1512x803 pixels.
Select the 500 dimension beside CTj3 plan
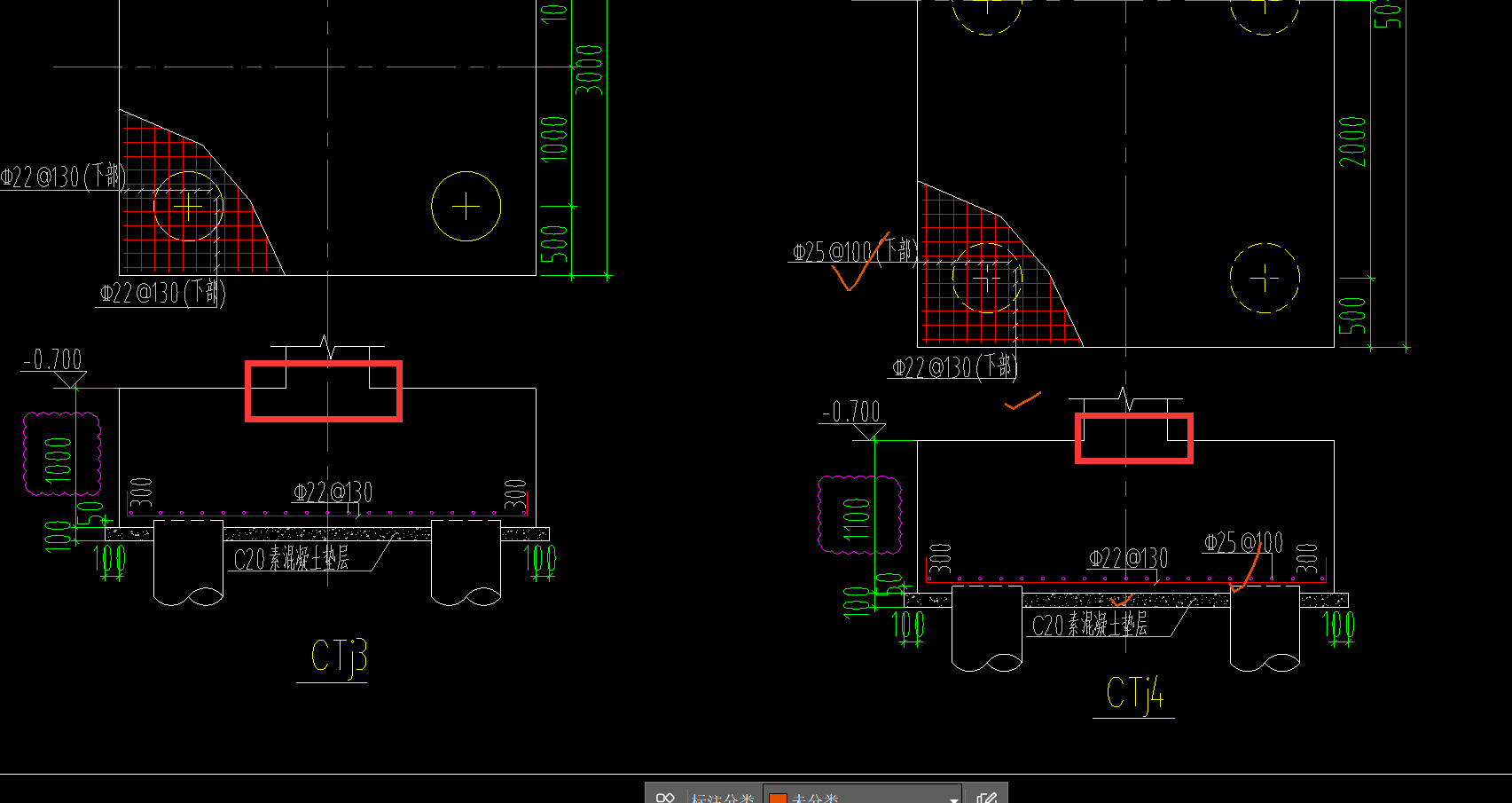[553, 244]
